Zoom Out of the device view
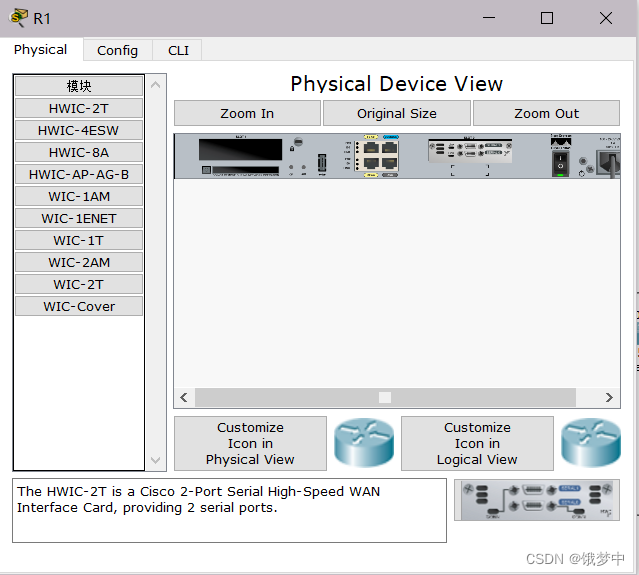The image size is (639, 575). [x=546, y=113]
